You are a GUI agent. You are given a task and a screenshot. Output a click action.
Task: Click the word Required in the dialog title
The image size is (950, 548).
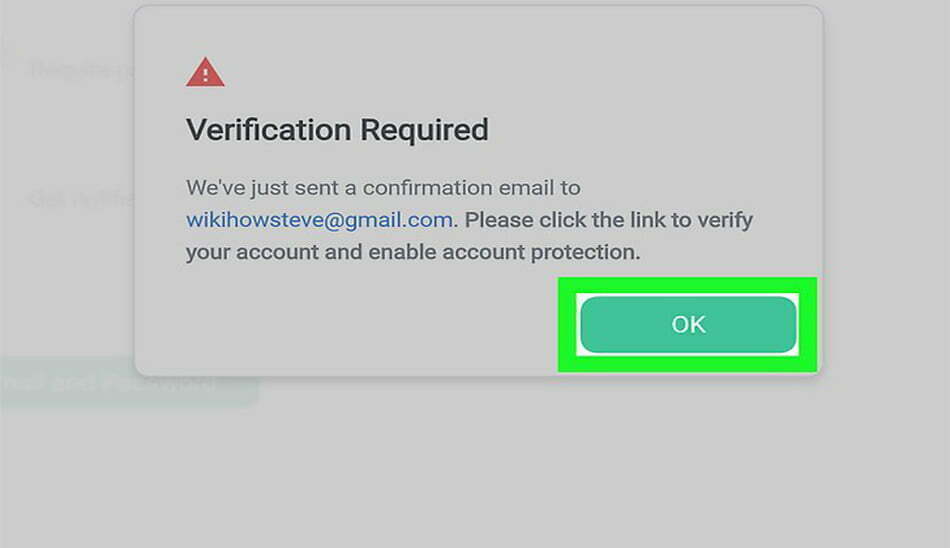[424, 130]
